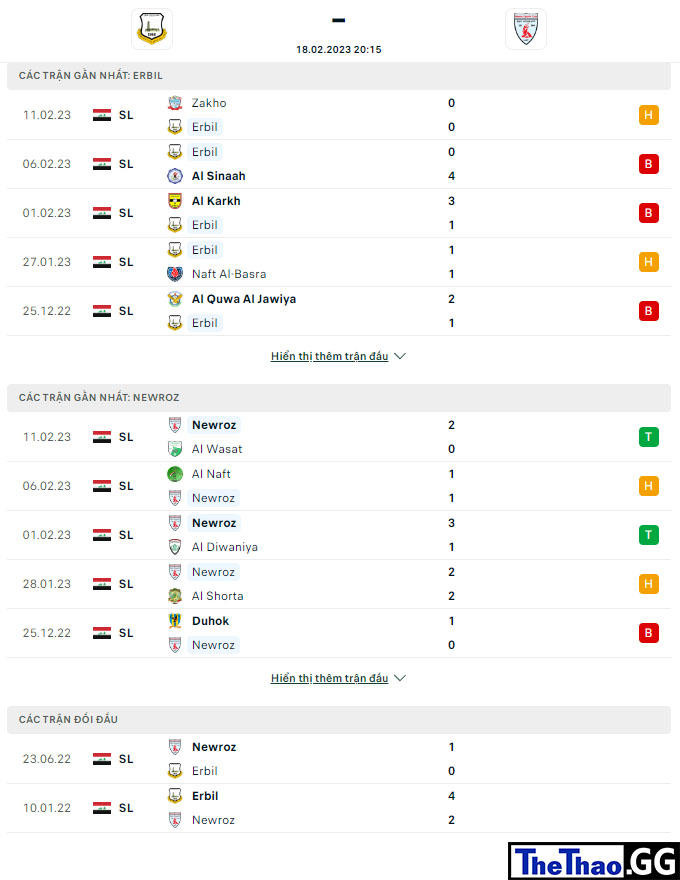Select the Naft Al-Basra team logo
This screenshot has height=880, width=680.
click(175, 274)
